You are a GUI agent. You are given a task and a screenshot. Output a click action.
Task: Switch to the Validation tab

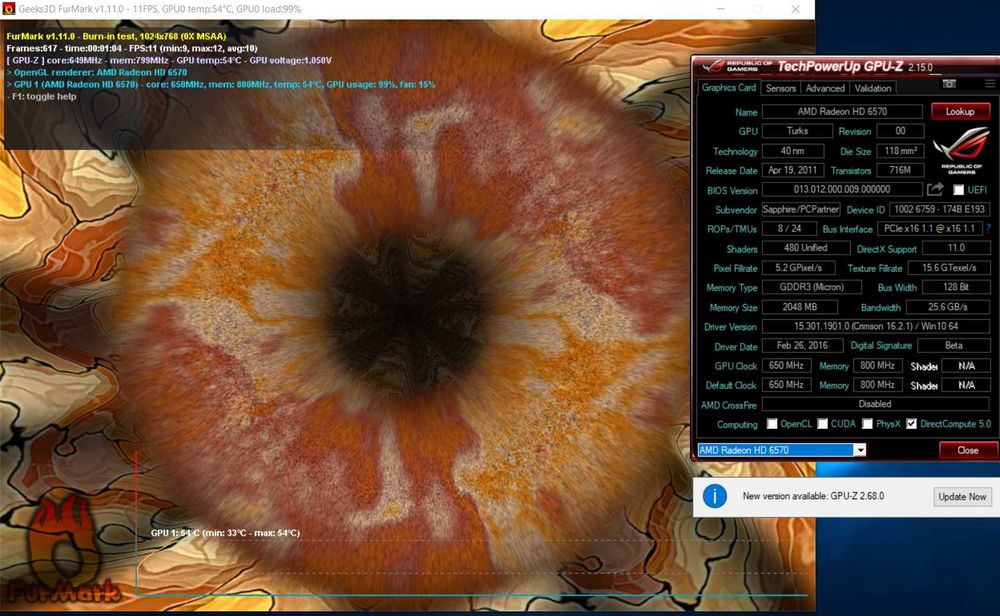click(872, 88)
